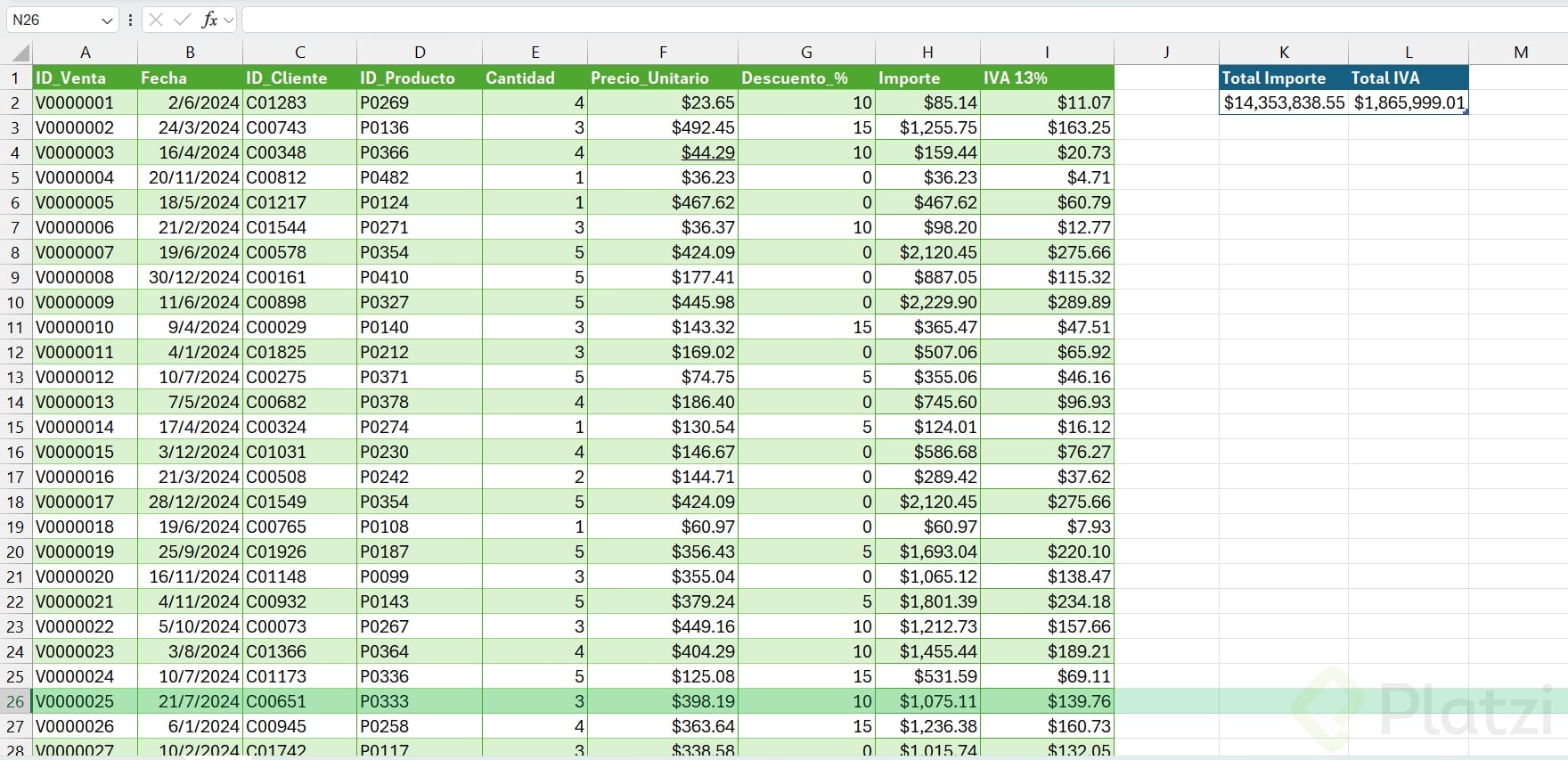Select the $398.19 unit price cell

coord(663,702)
